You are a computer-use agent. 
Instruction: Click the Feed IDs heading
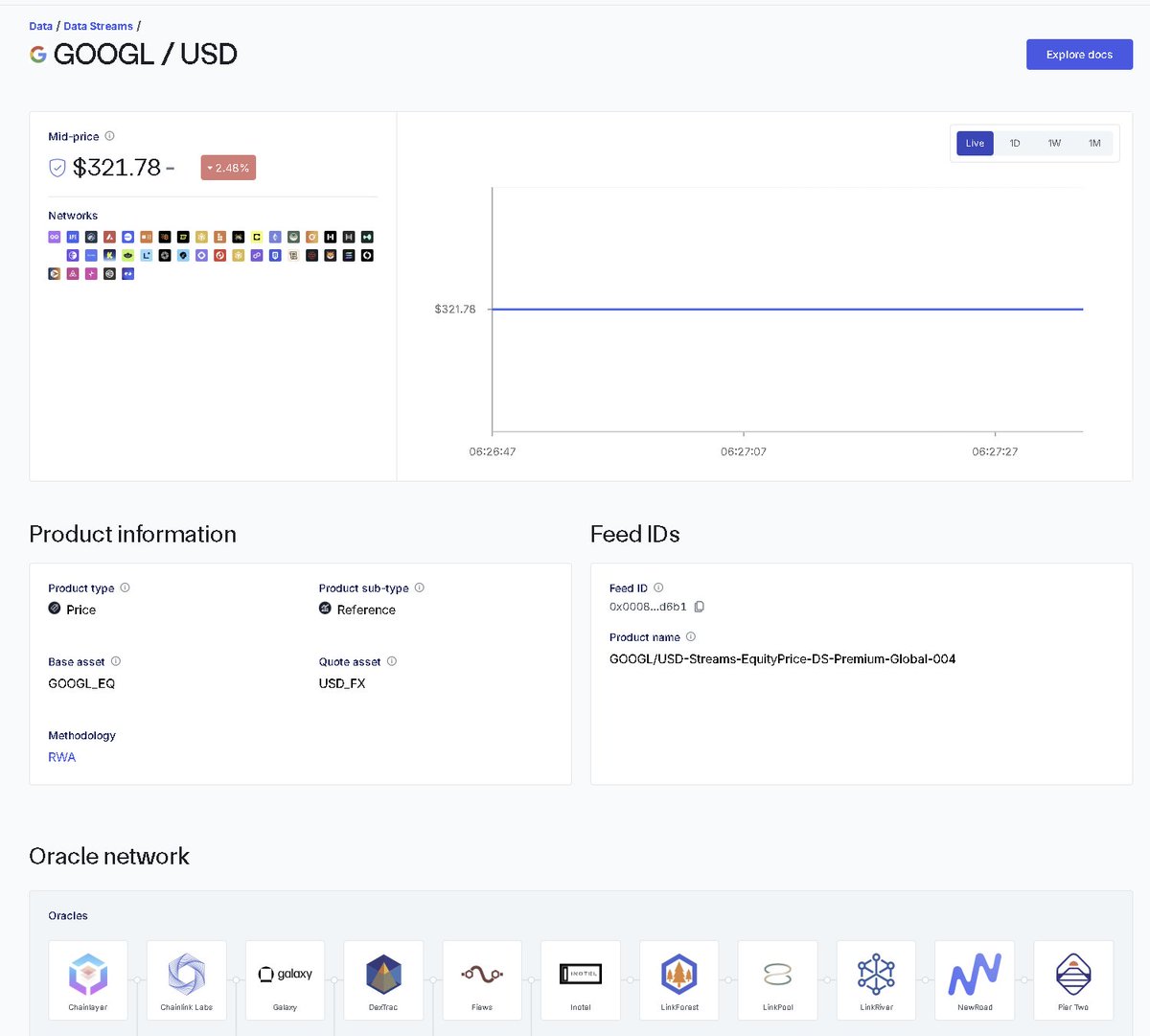pos(635,534)
